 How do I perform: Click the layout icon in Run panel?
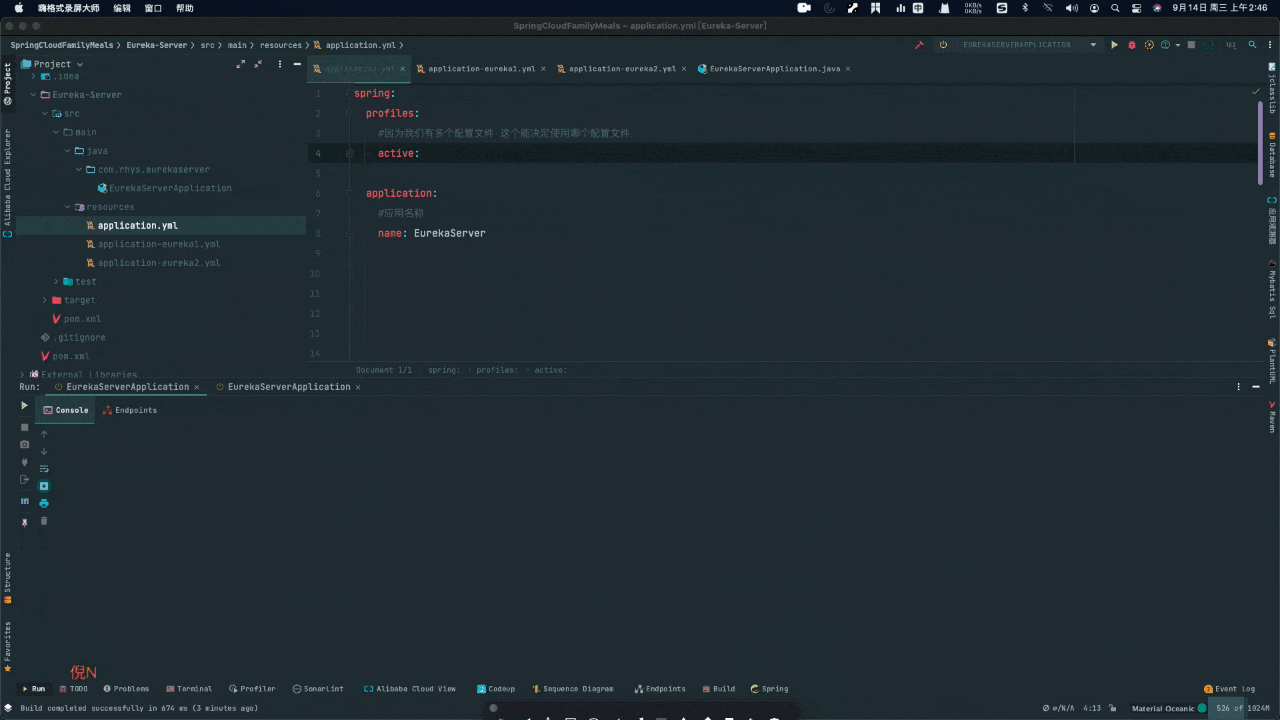coord(25,501)
